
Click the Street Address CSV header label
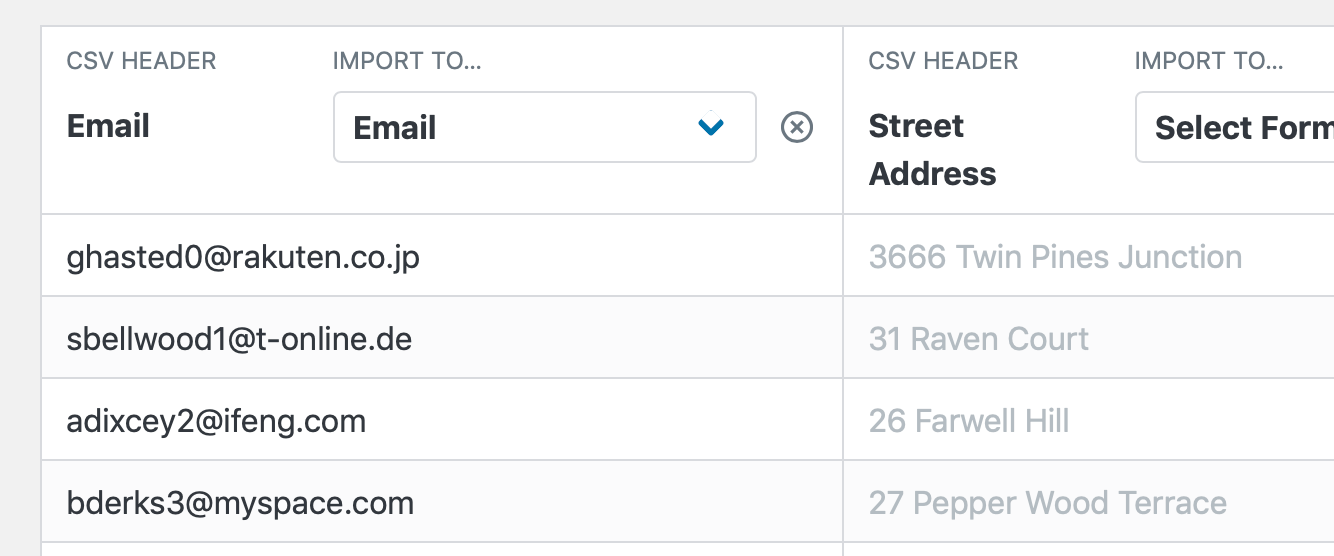pyautogui.click(x=932, y=150)
